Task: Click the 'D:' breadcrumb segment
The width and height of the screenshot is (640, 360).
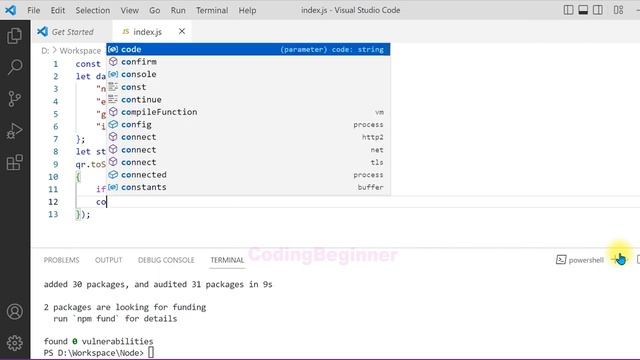Action: pos(45,51)
